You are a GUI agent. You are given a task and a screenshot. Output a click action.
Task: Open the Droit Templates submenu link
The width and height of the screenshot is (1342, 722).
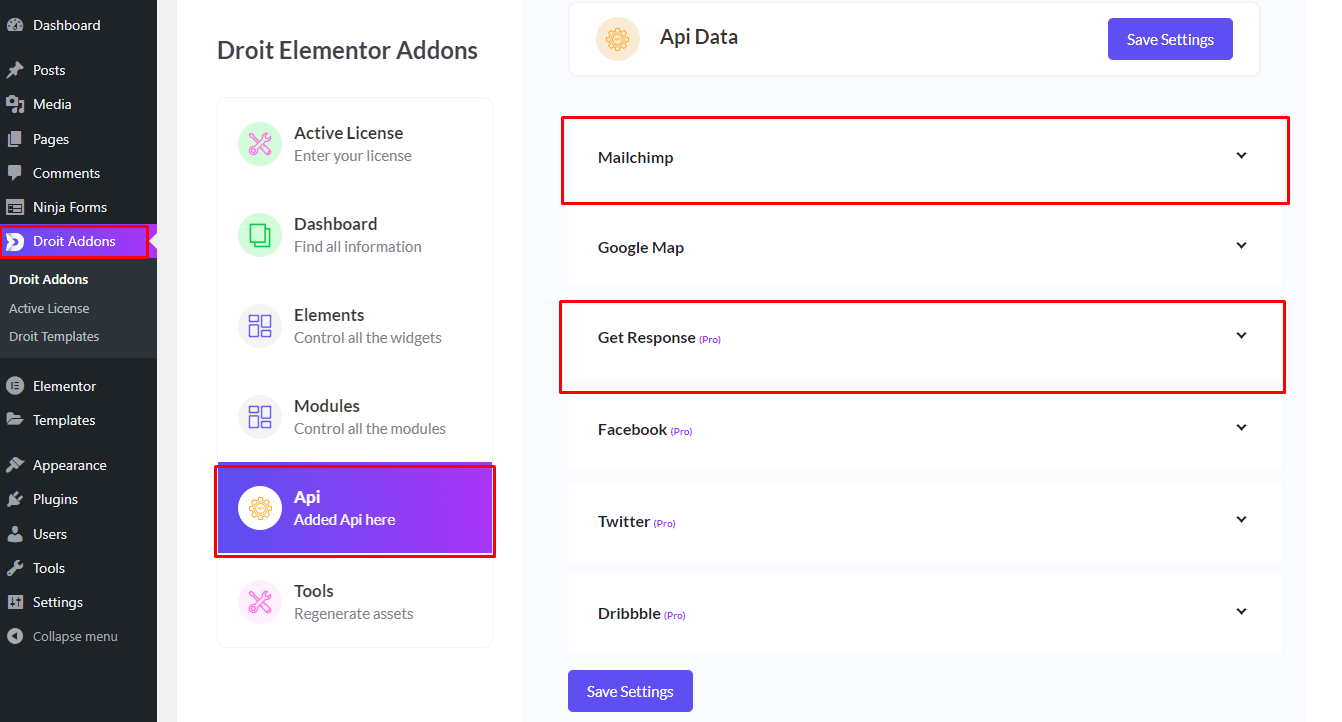[x=54, y=337]
